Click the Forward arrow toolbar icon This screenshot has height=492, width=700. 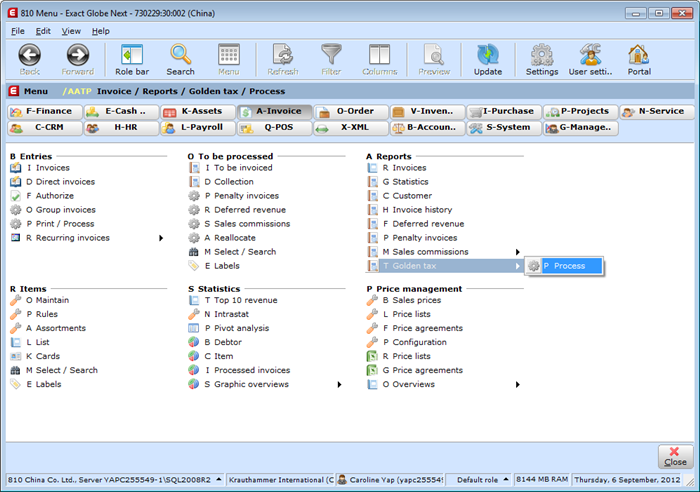(78, 55)
